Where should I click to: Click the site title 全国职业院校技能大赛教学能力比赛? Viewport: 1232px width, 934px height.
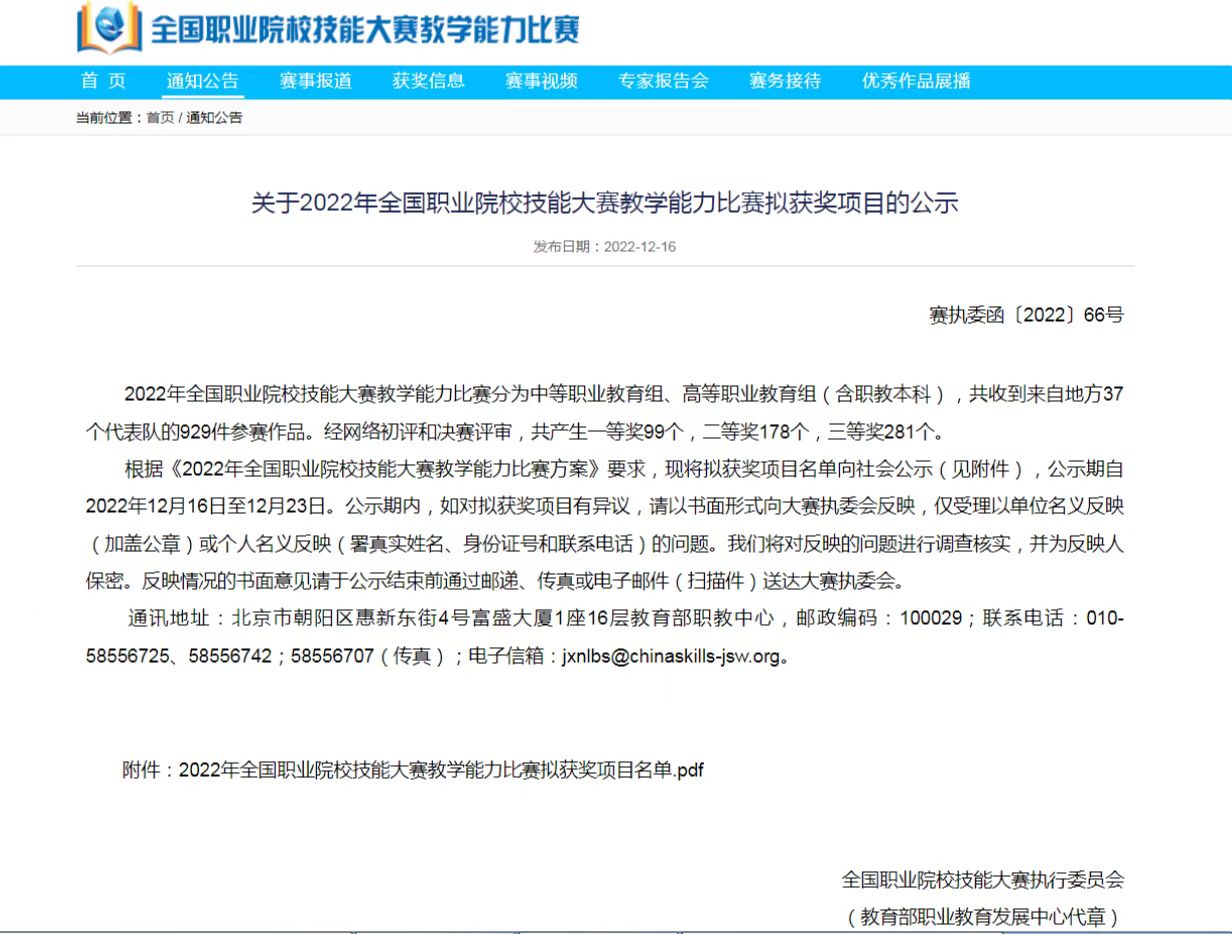[x=366, y=30]
